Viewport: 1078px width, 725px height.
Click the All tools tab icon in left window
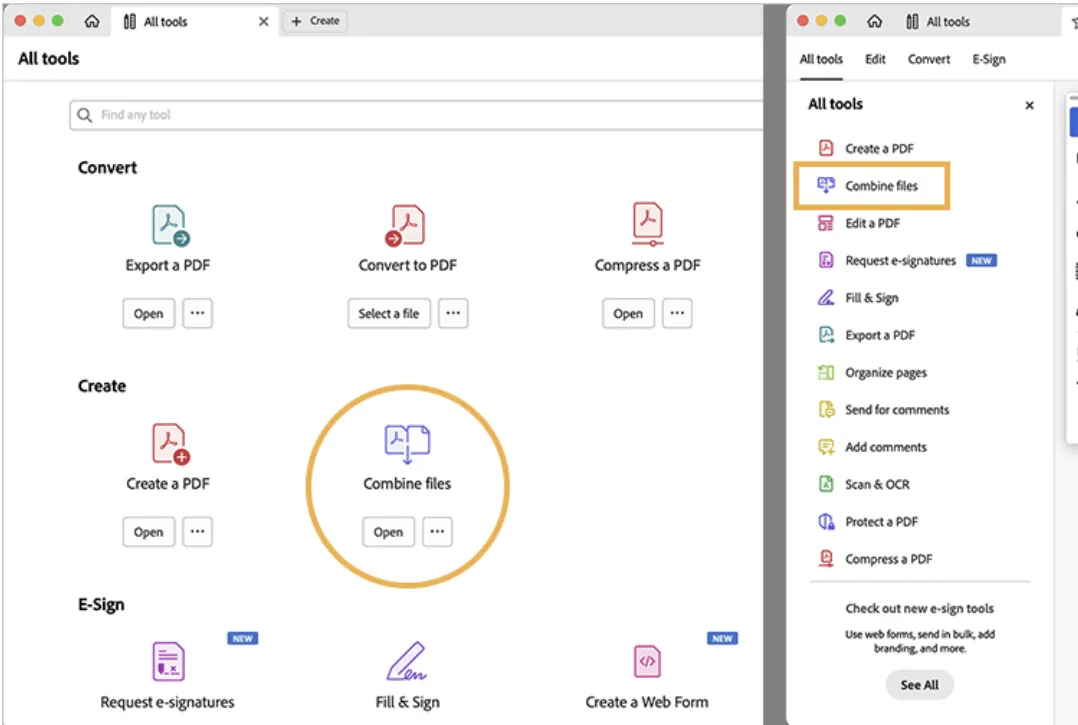129,21
